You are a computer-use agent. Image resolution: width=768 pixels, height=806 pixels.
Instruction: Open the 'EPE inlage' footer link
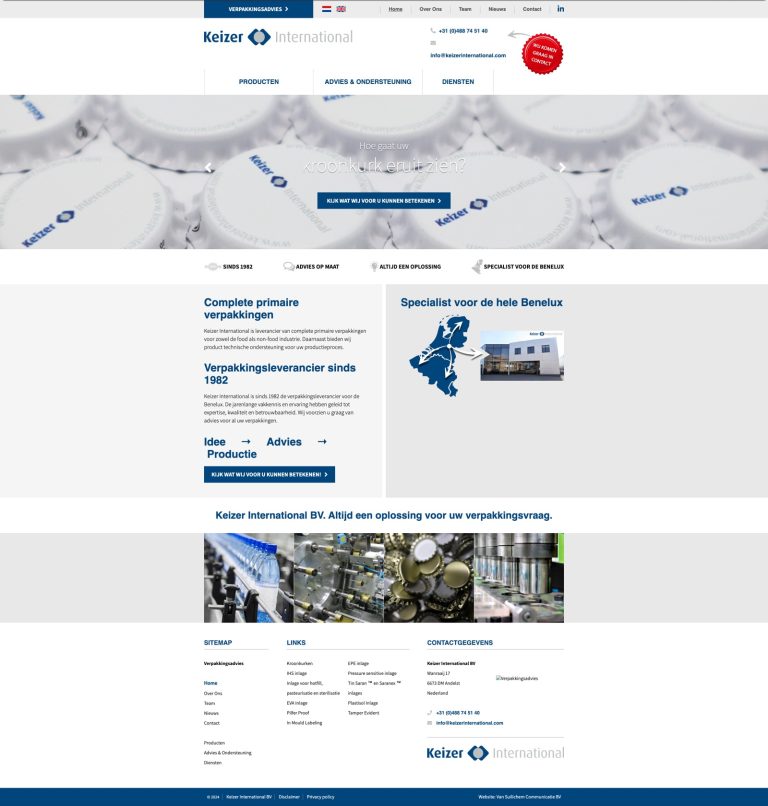pyautogui.click(x=358, y=664)
